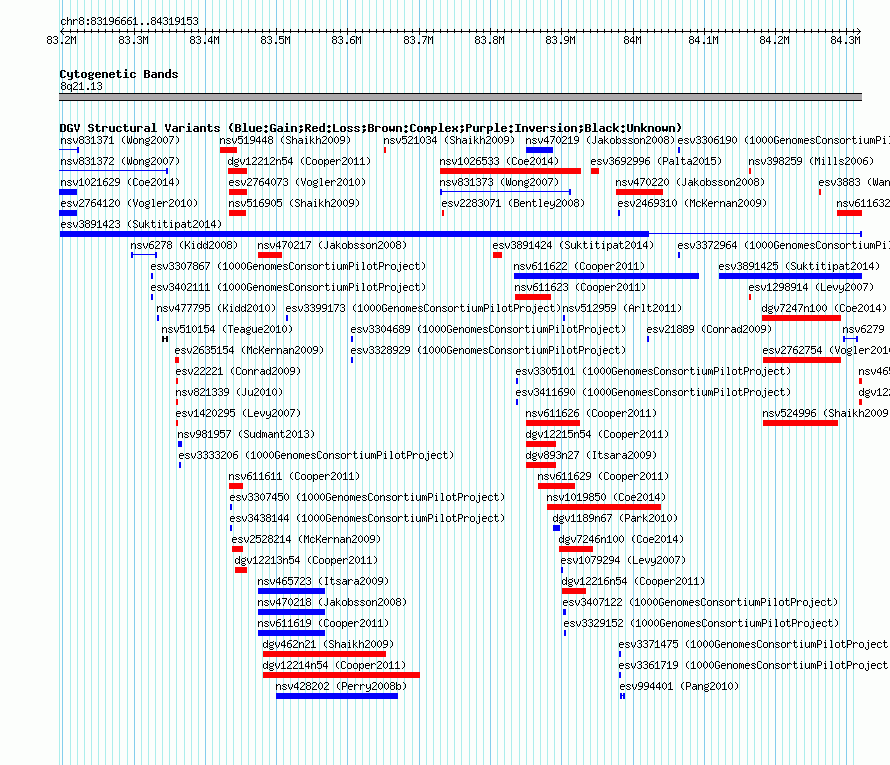Click the nsv831372 (Wong2007) label

click(120, 161)
